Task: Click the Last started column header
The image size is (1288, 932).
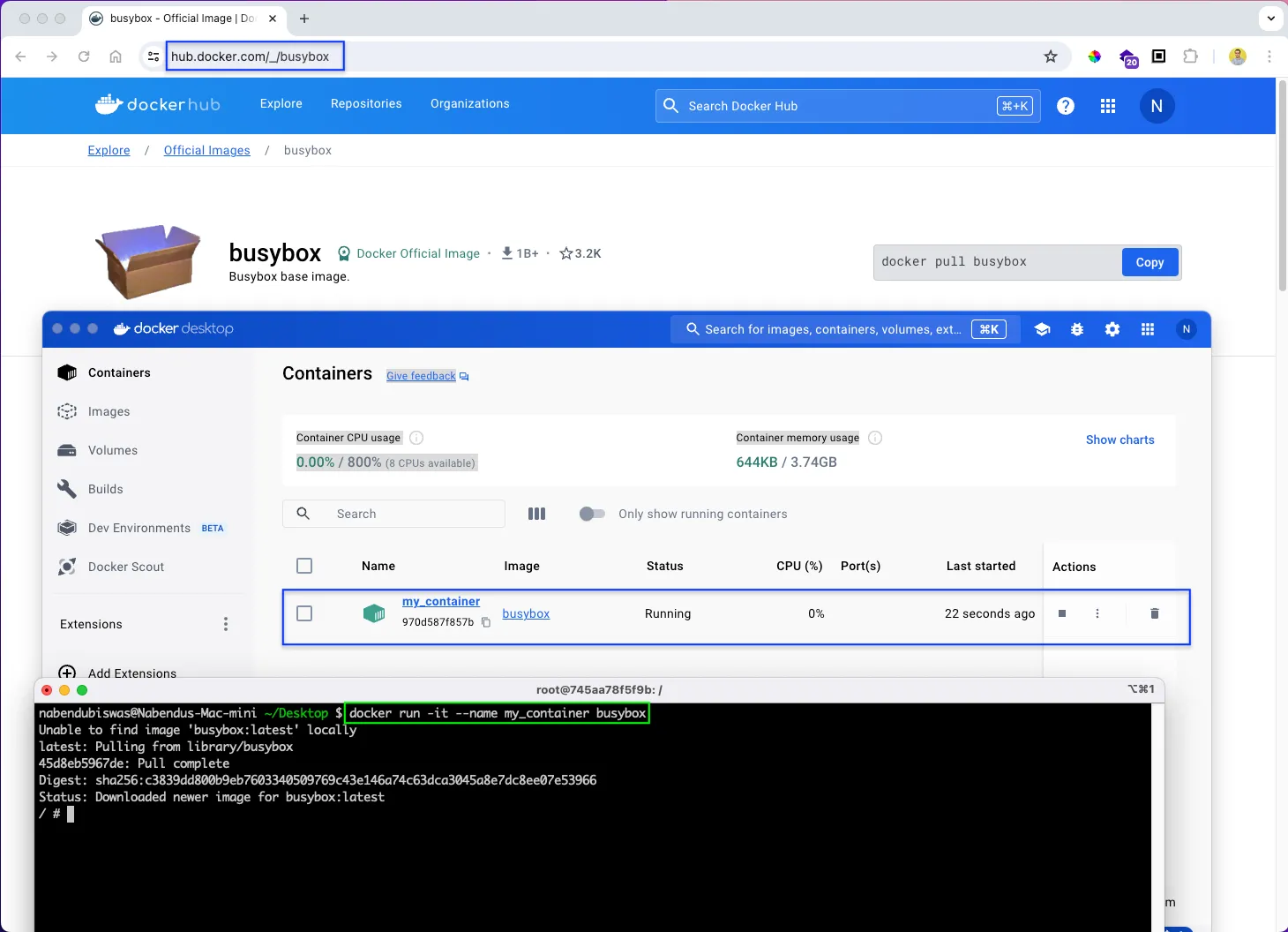Action: tap(981, 566)
